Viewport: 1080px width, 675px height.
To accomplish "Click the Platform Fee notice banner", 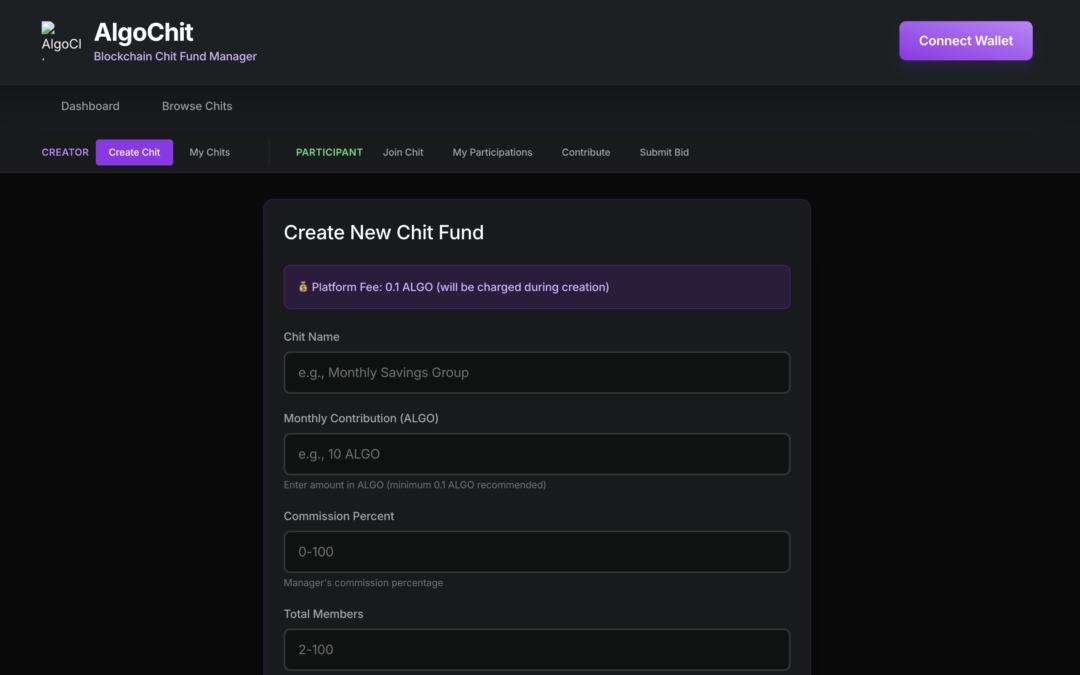I will pos(536,287).
